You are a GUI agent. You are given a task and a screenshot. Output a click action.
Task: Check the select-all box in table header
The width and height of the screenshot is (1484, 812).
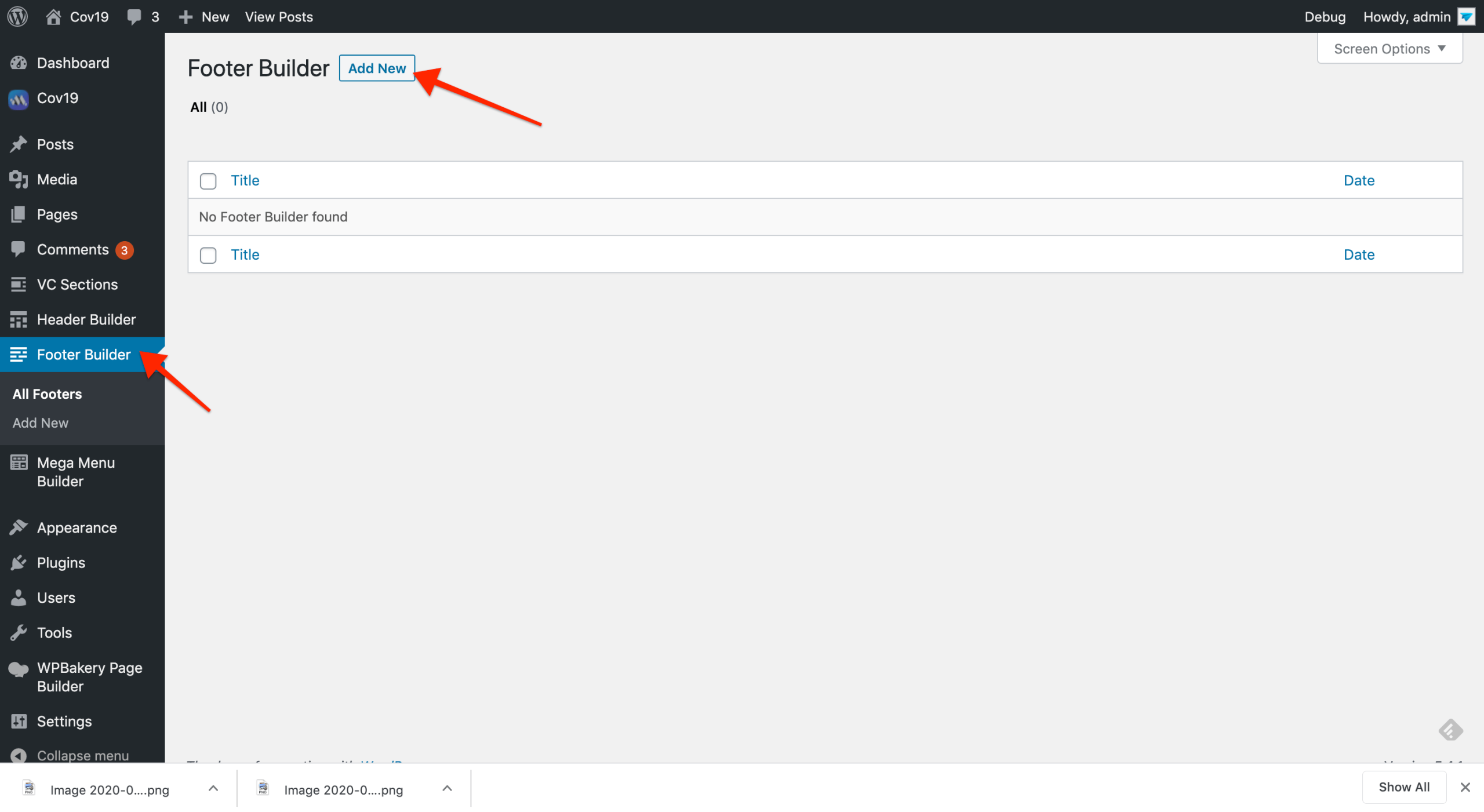pyautogui.click(x=208, y=181)
